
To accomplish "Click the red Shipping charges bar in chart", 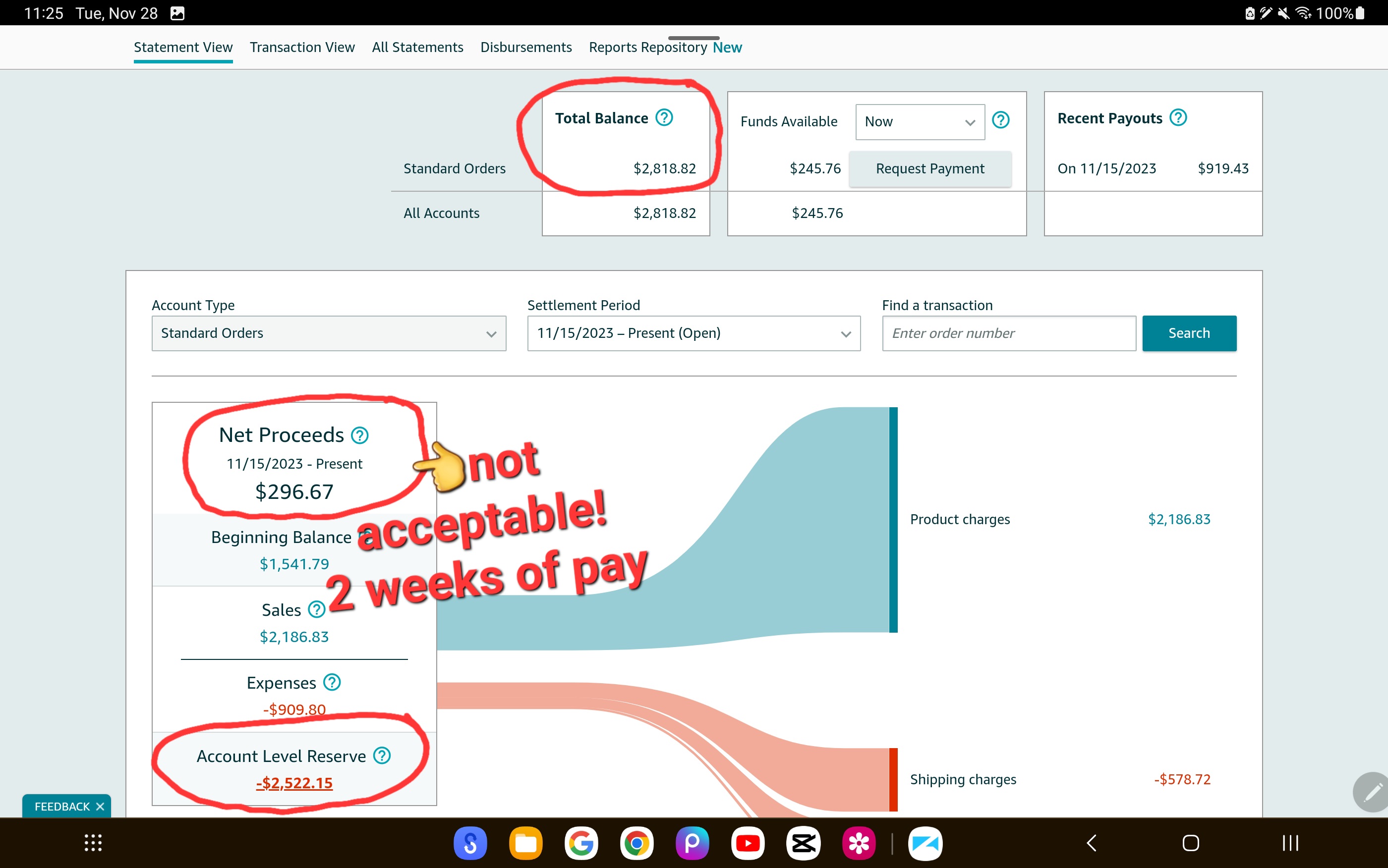I will coord(893,780).
